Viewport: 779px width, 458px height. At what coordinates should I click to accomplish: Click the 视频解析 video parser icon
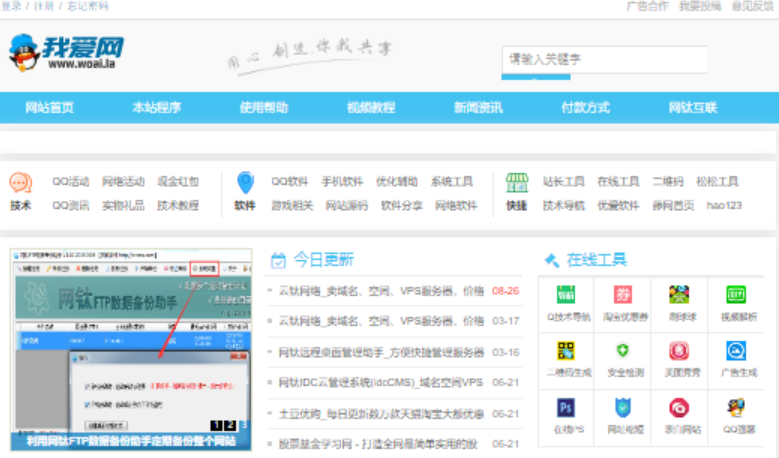[736, 296]
